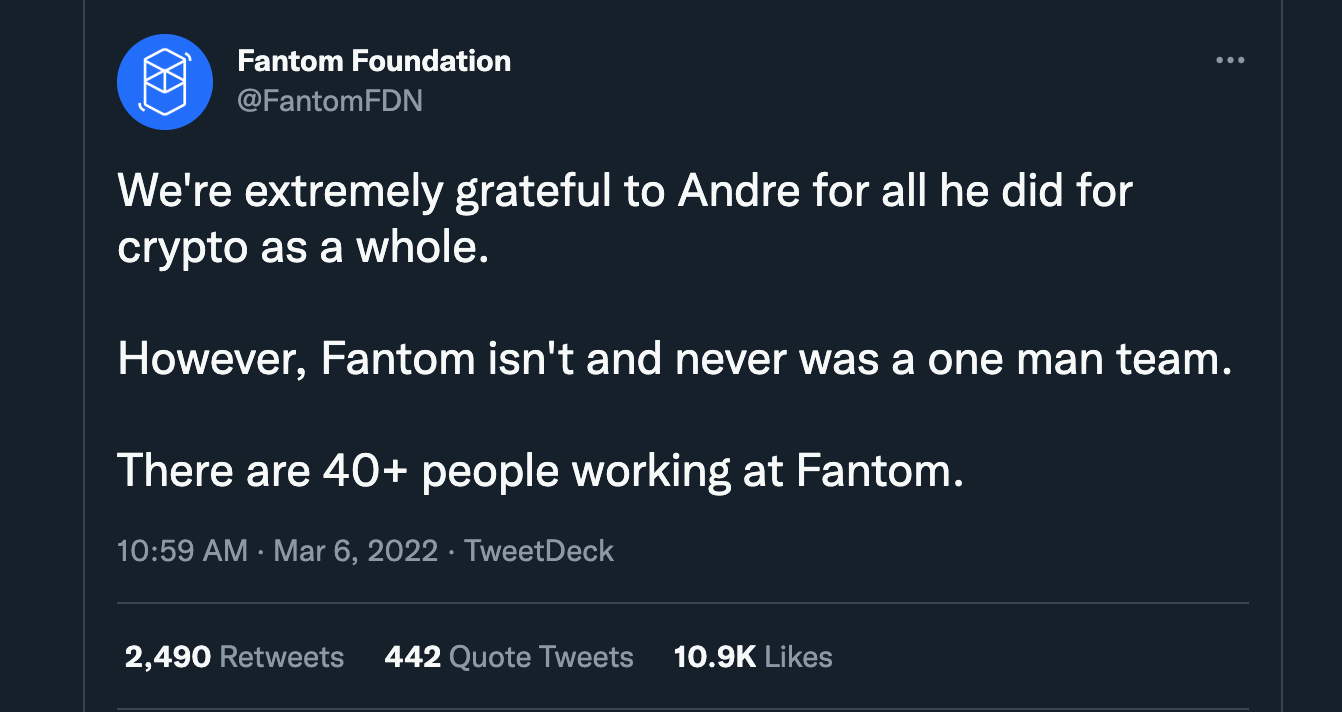The height and width of the screenshot is (712, 1342).
Task: Click the @FantomFDN handle
Action: tap(330, 100)
